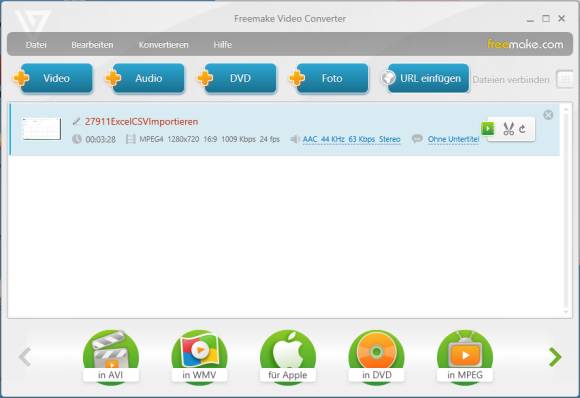Click the pencil icon to rename the video
This screenshot has height=398, width=580.
tap(77, 121)
